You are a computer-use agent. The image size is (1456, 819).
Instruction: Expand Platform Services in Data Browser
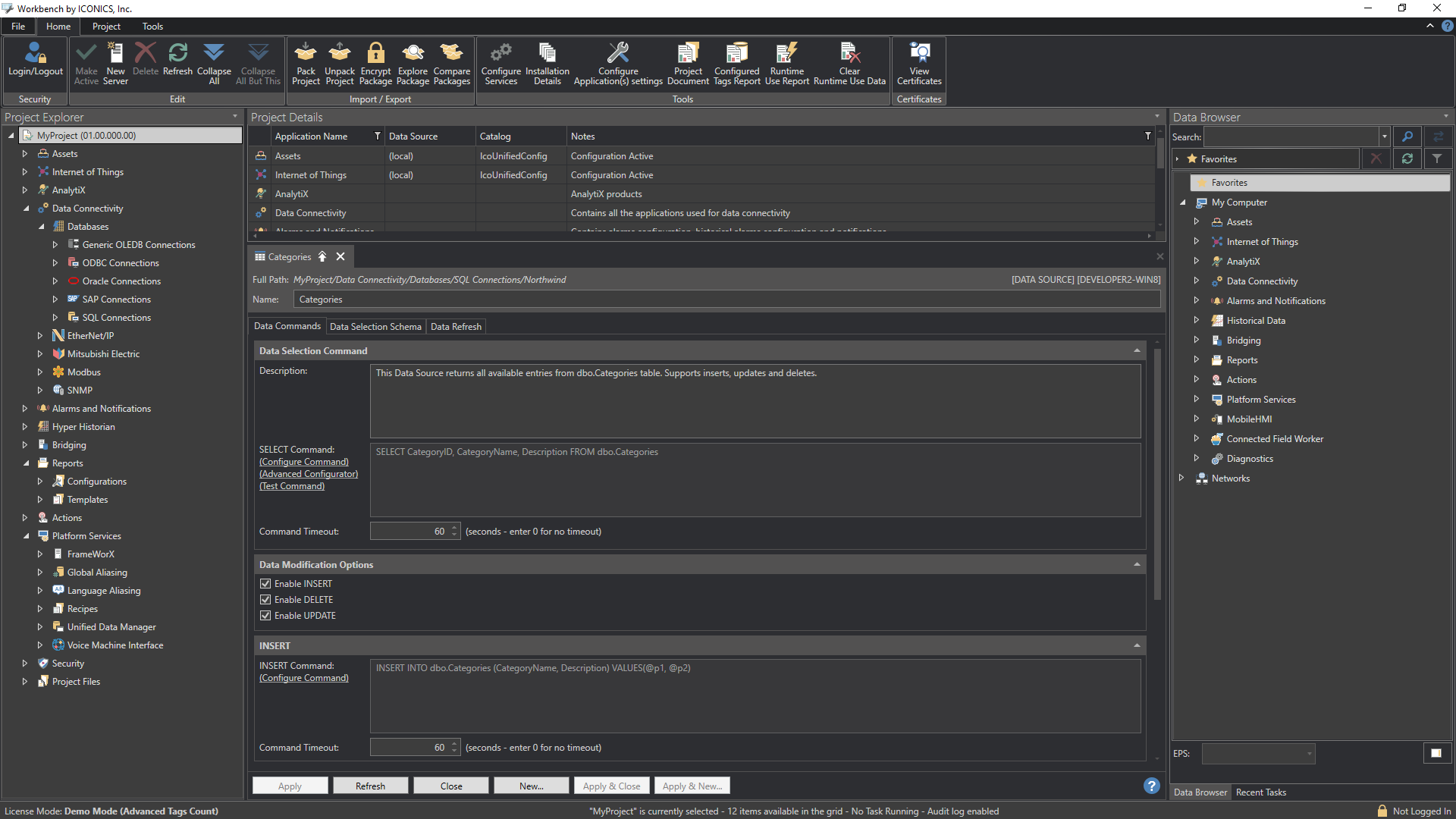(x=1197, y=399)
